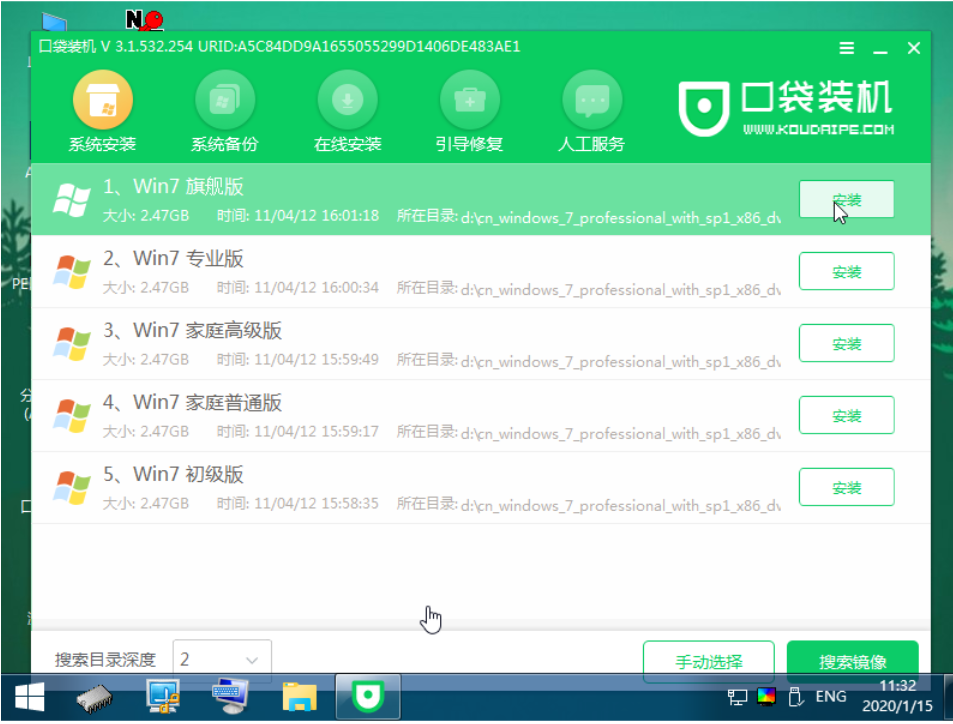The image size is (953, 724).
Task: Click the 搜索镜像 search image button
Action: (x=852, y=661)
